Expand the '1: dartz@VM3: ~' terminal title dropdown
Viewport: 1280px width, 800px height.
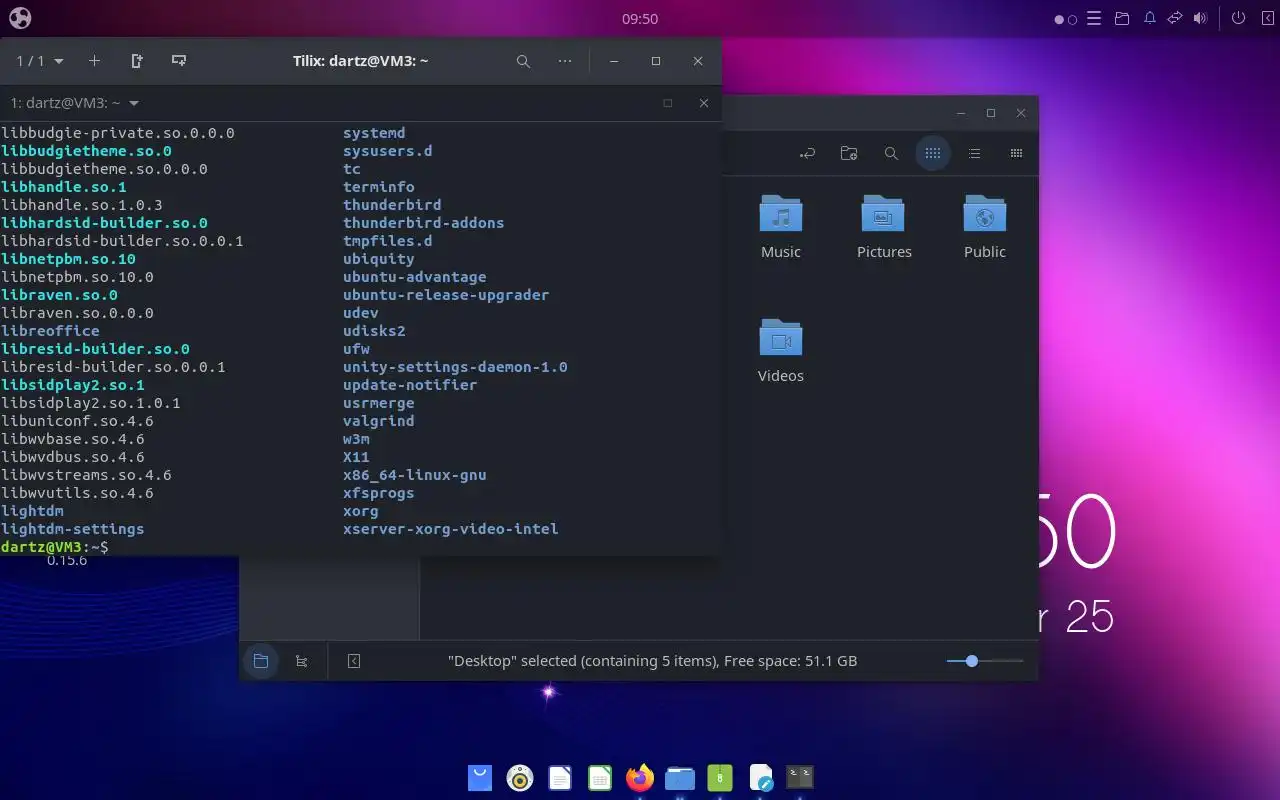75,103
